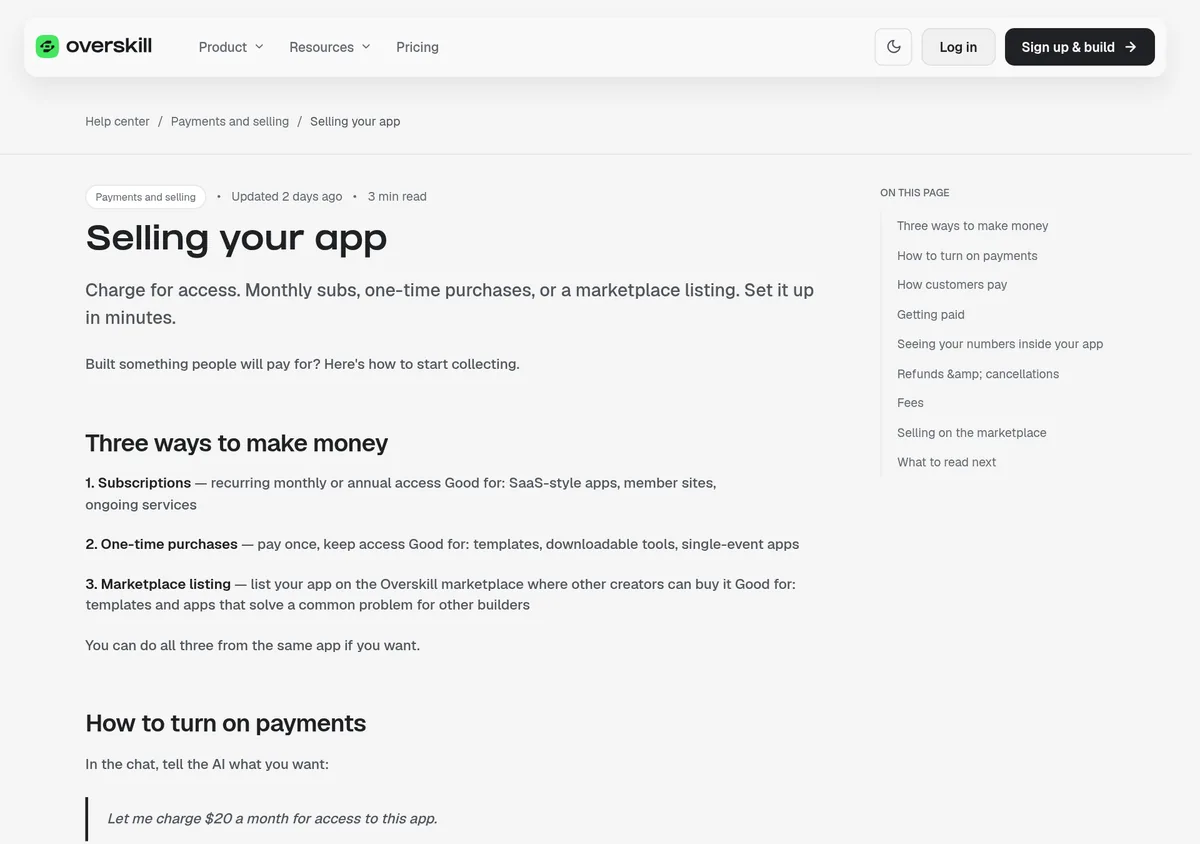Expand the Product dropdown chevron
The width and height of the screenshot is (1200, 844).
pos(259,47)
